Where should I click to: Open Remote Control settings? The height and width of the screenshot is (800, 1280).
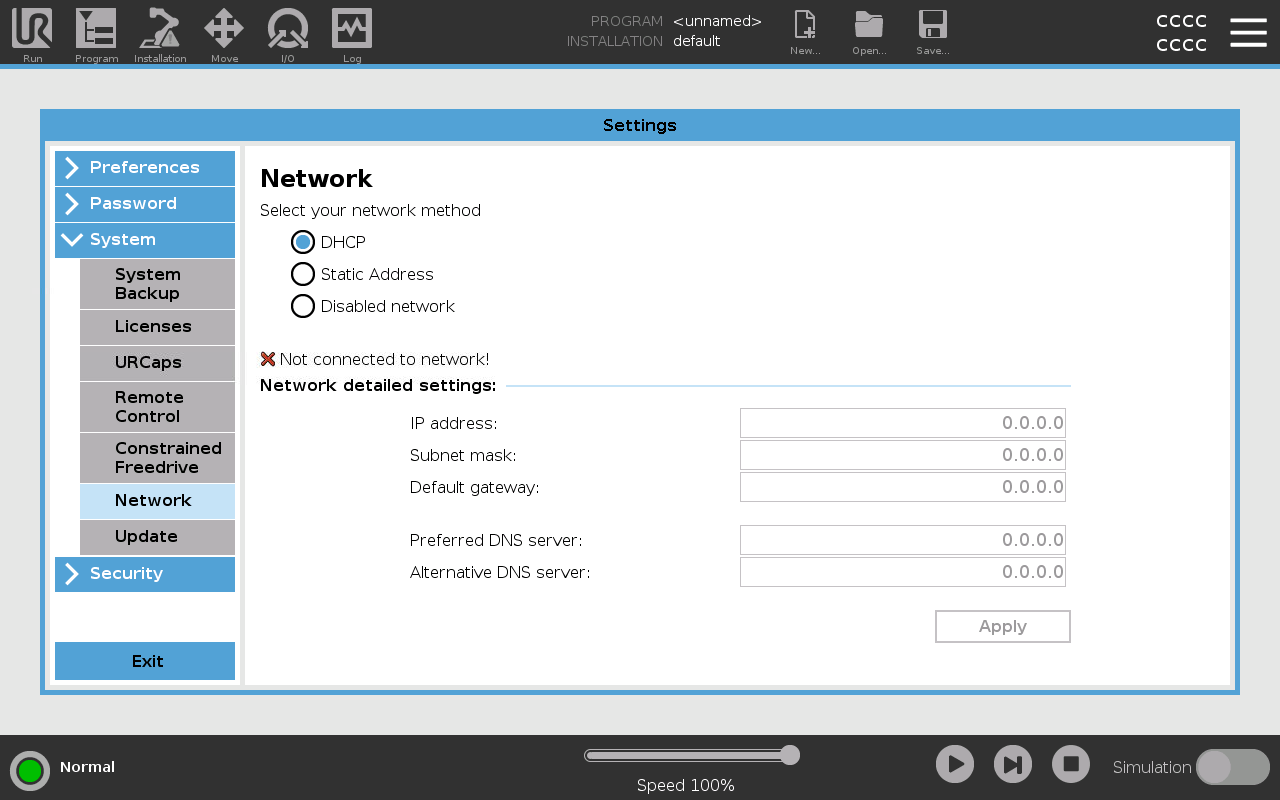pyautogui.click(x=157, y=407)
